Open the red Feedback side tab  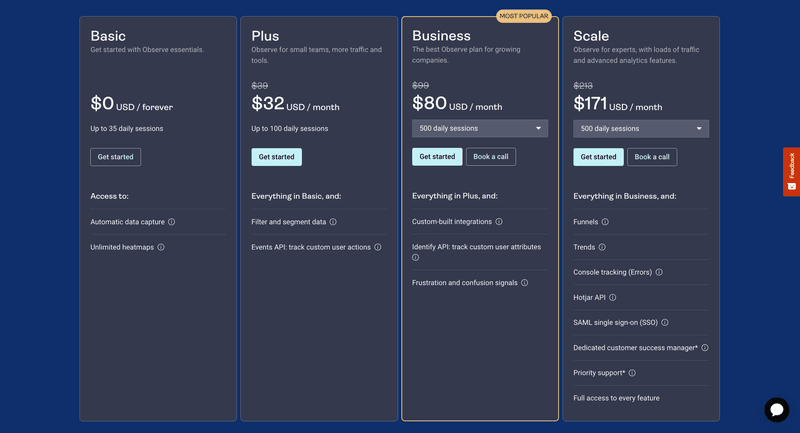coord(791,171)
